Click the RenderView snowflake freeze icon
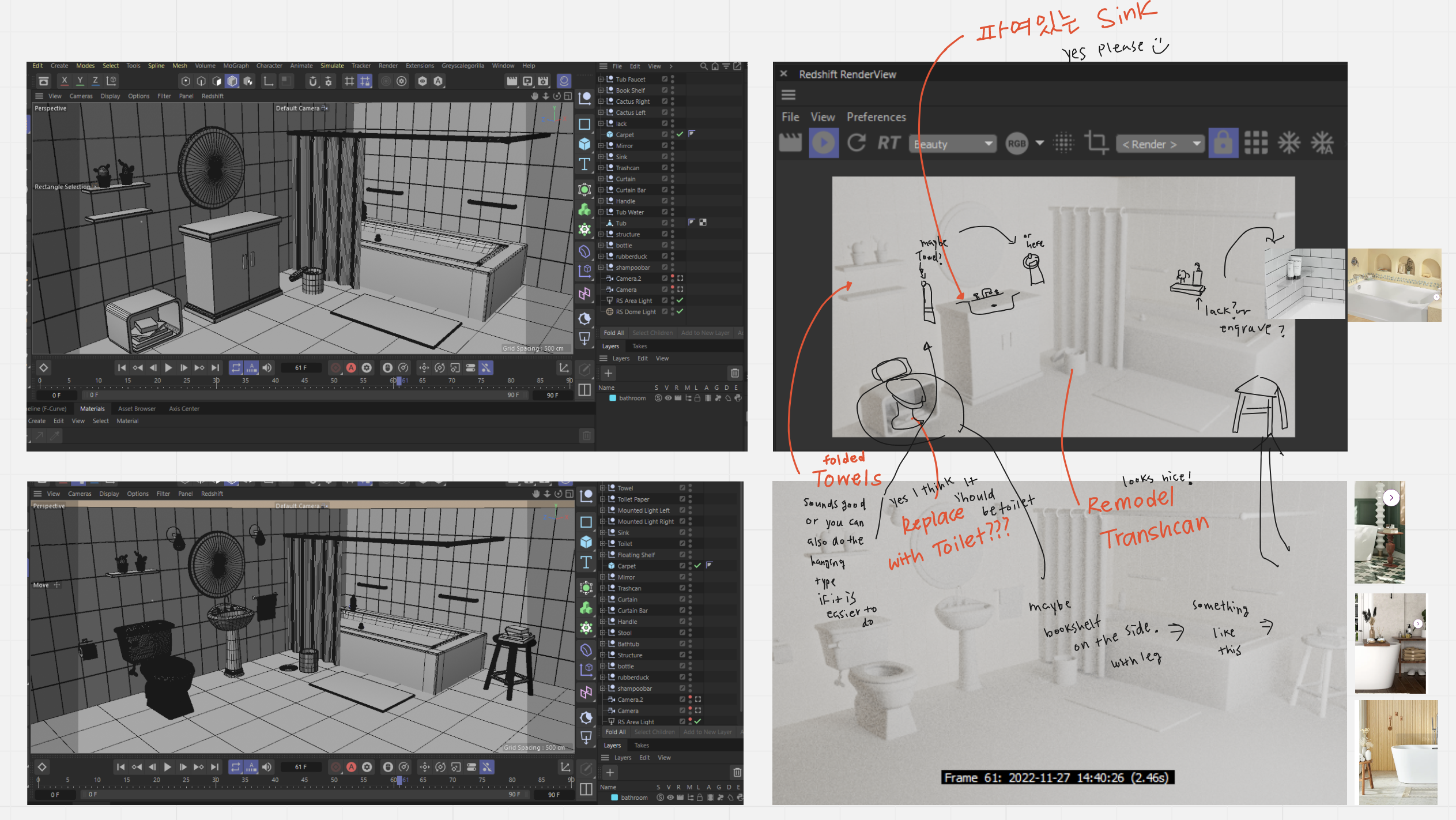This screenshot has height=820, width=1456. pyautogui.click(x=1289, y=144)
